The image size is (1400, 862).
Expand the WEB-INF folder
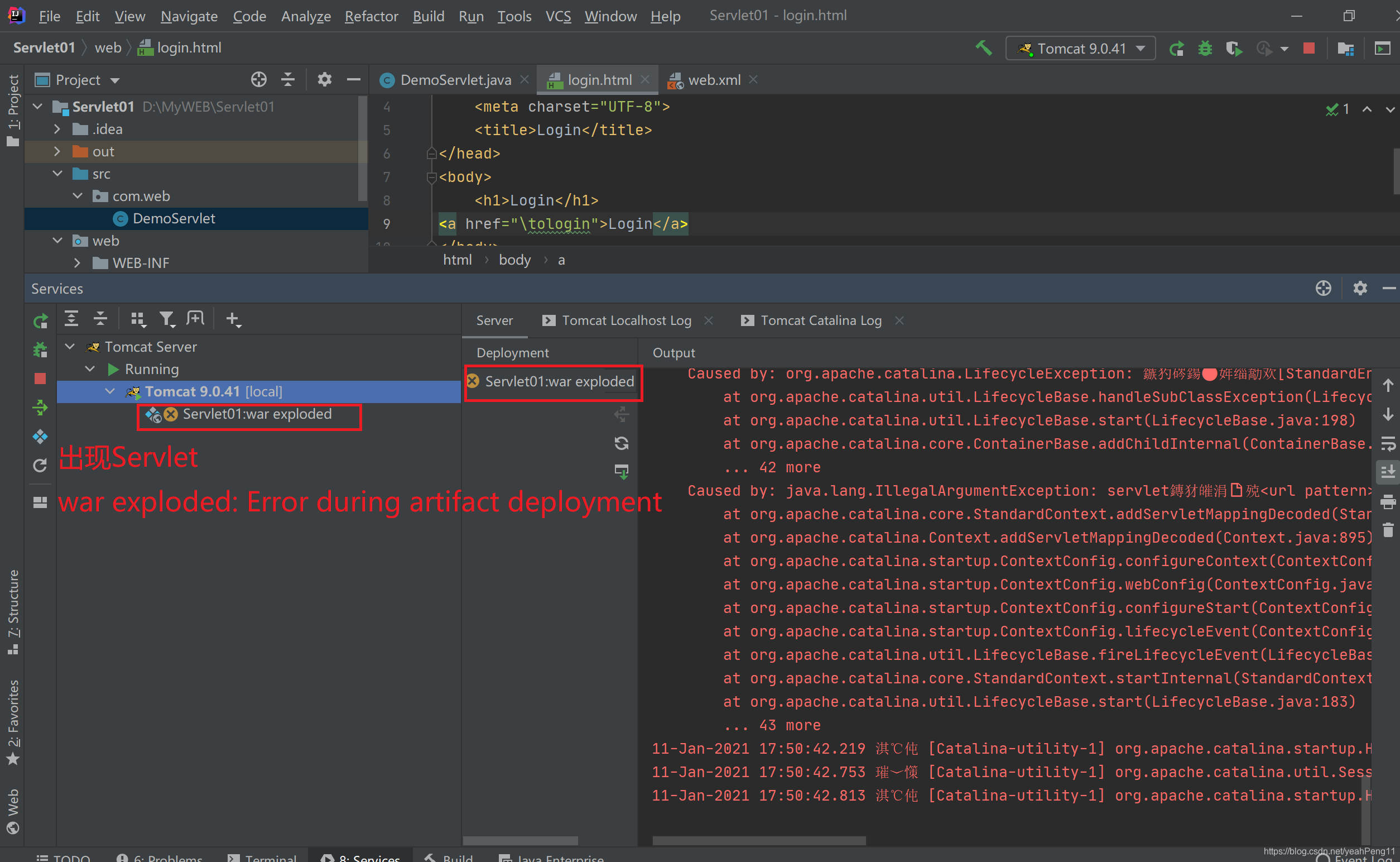click(x=78, y=263)
